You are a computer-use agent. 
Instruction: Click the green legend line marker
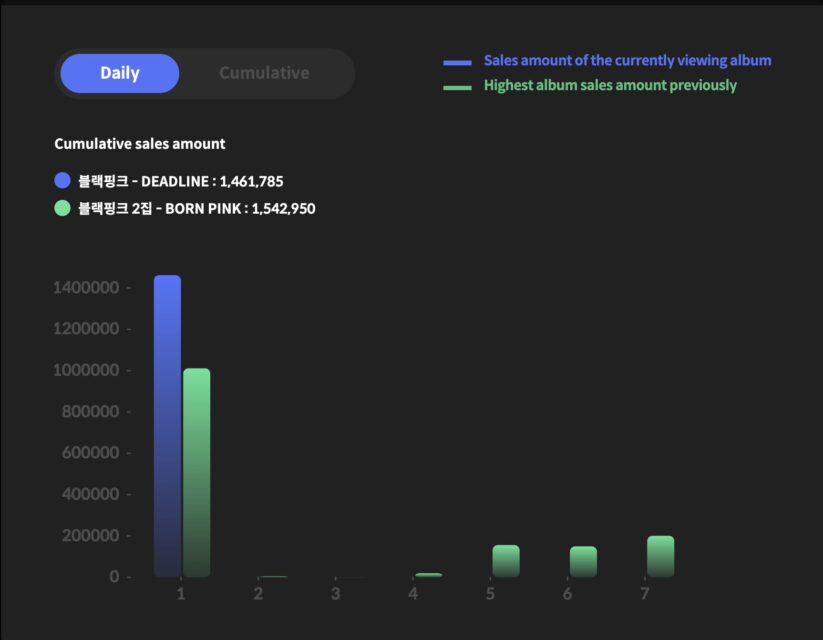(x=458, y=86)
